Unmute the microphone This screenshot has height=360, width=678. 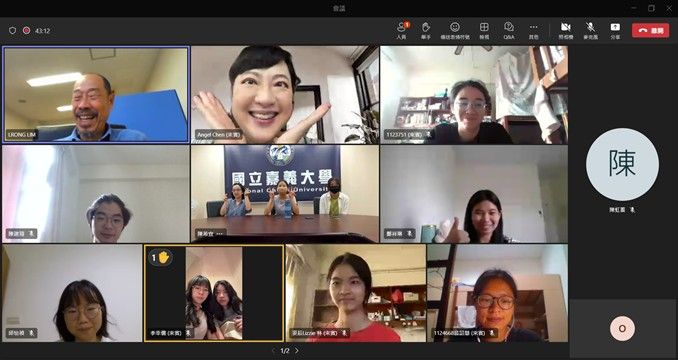click(x=590, y=30)
